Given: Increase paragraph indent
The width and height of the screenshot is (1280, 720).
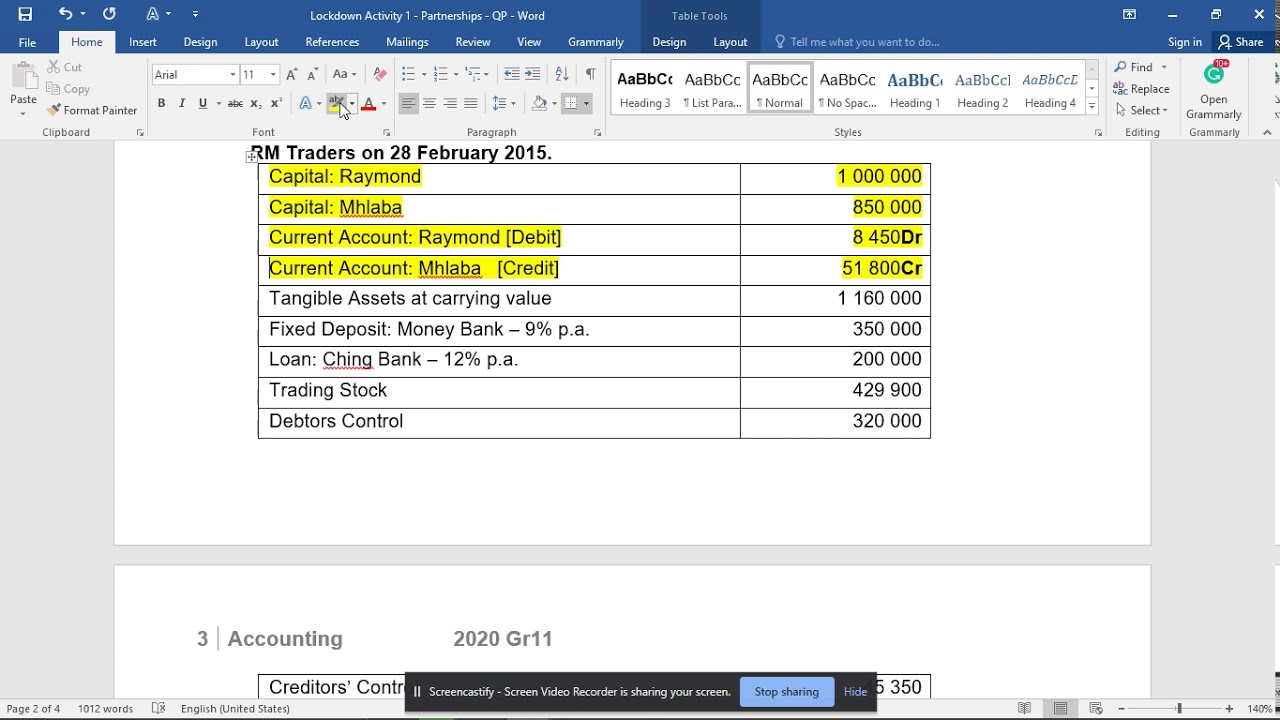Looking at the screenshot, I should 532,74.
